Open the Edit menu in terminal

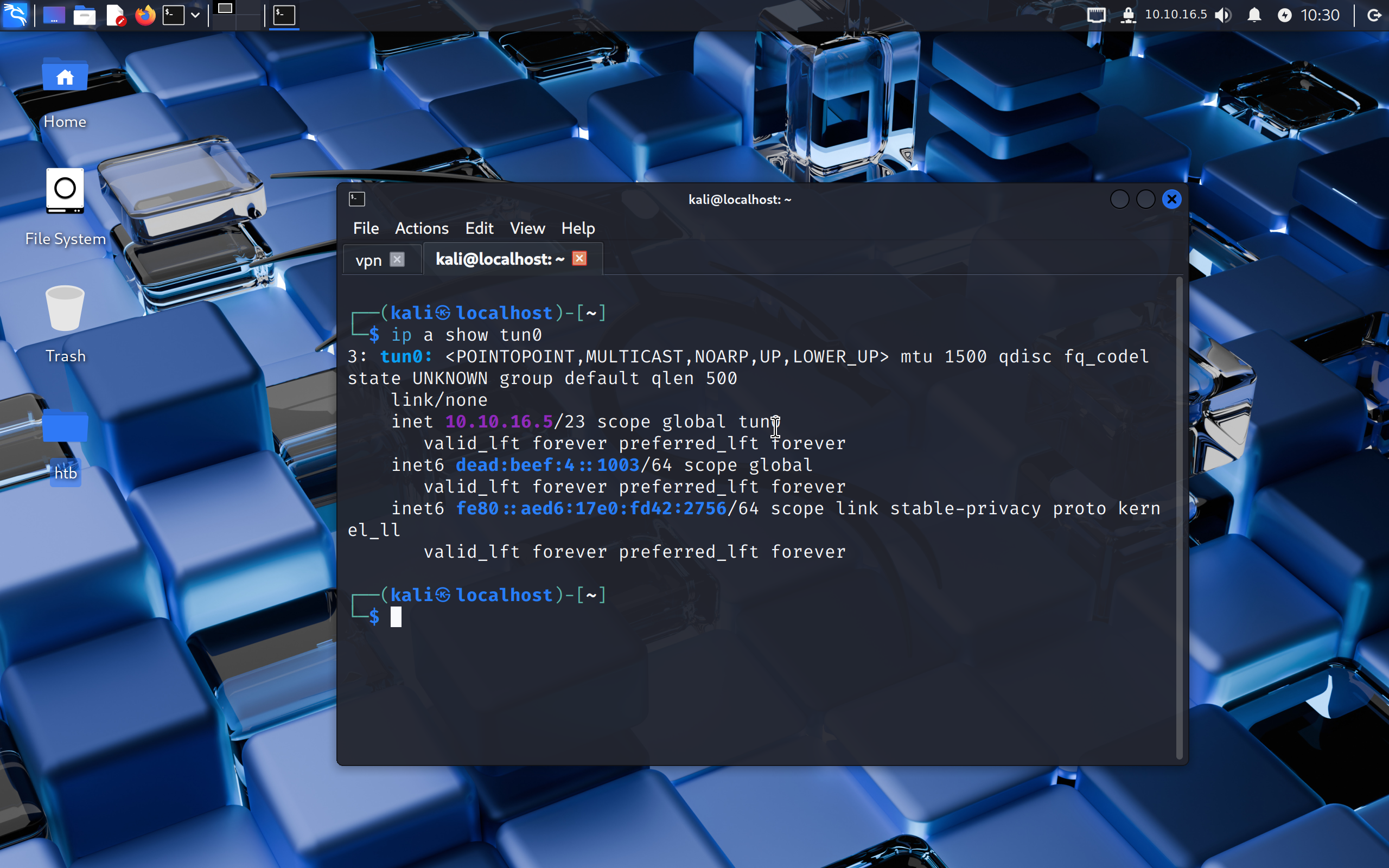click(479, 228)
